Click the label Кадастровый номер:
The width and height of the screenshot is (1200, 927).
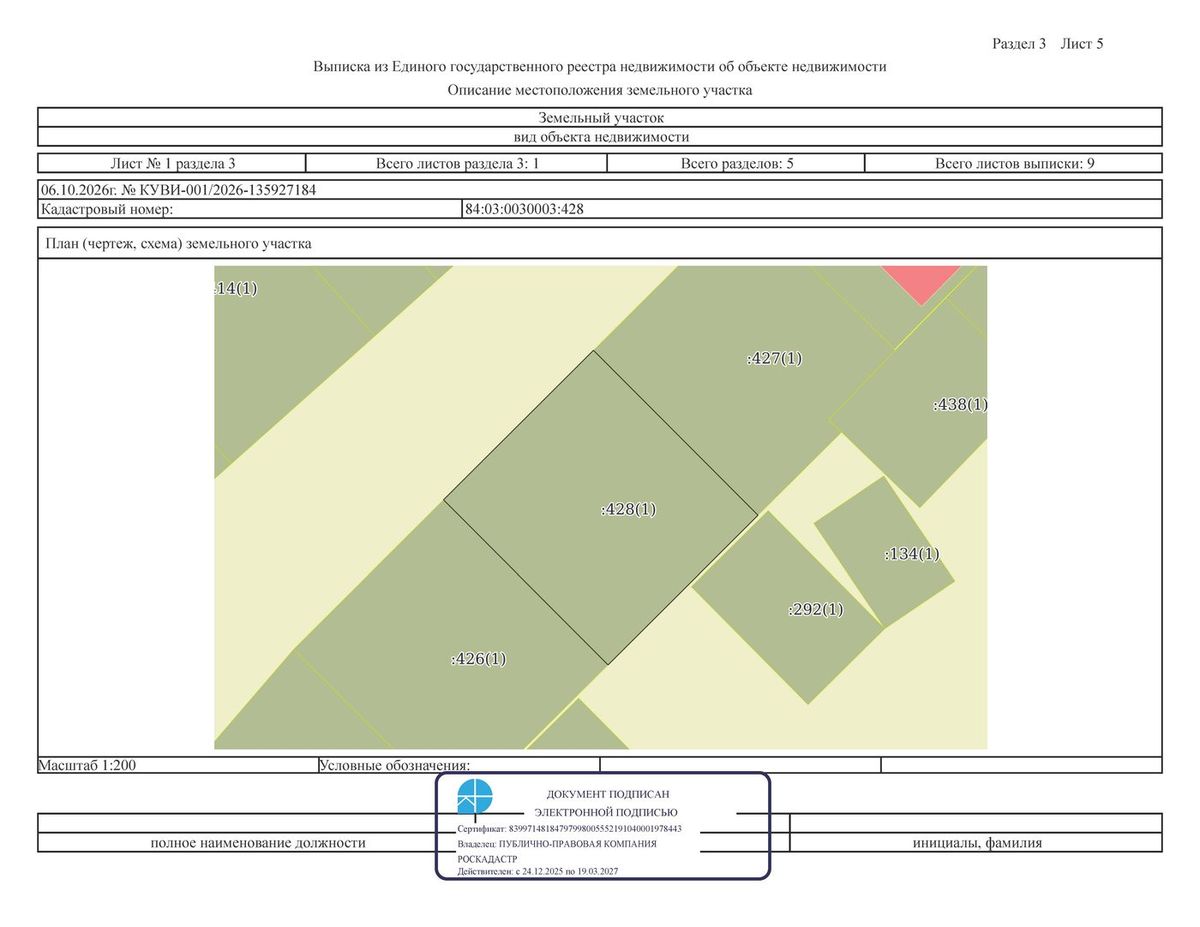107,209
